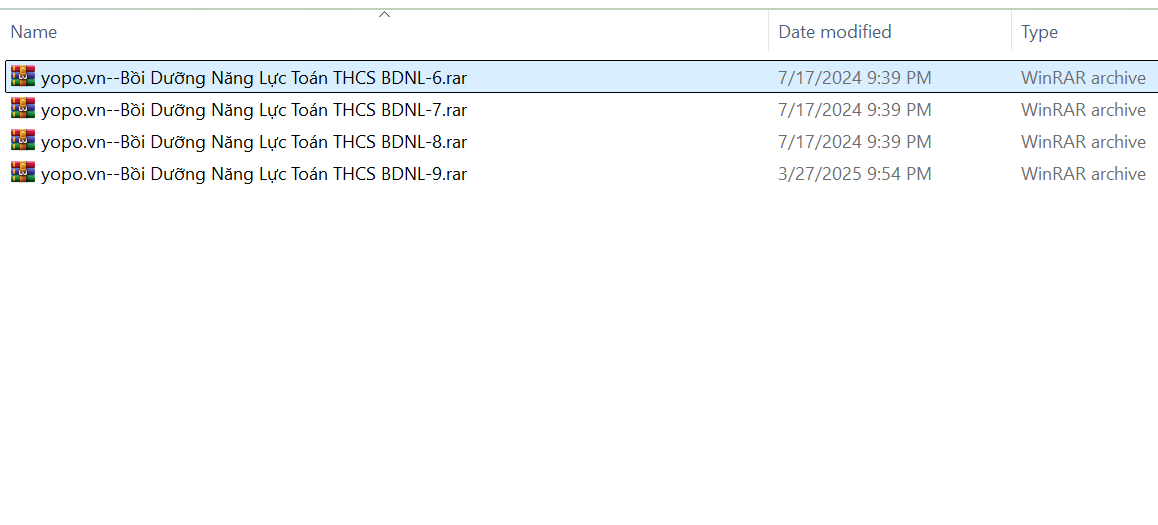Click the WinRAR archive type of BDNL-6.rar
This screenshot has width=1158, height=525.
coord(1083,78)
